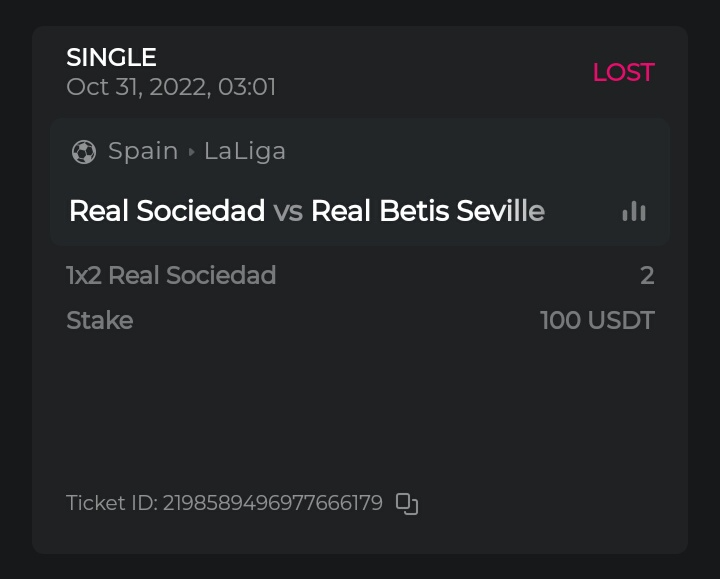Image resolution: width=720 pixels, height=579 pixels.
Task: Click the small arrow between Spain and LaLiga
Action: pos(191,152)
